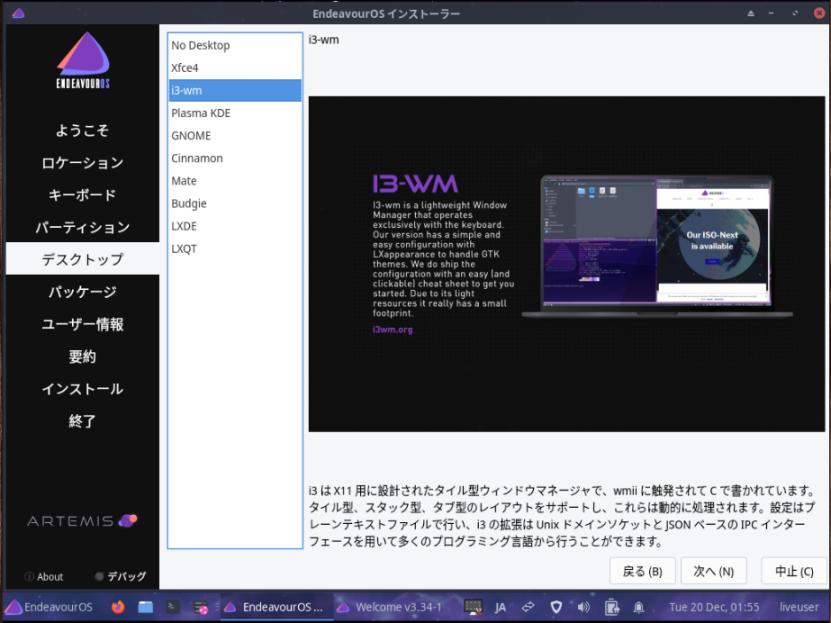The height and width of the screenshot is (623, 831).
Task: Pick LXQT desktop option
Action: [235, 248]
